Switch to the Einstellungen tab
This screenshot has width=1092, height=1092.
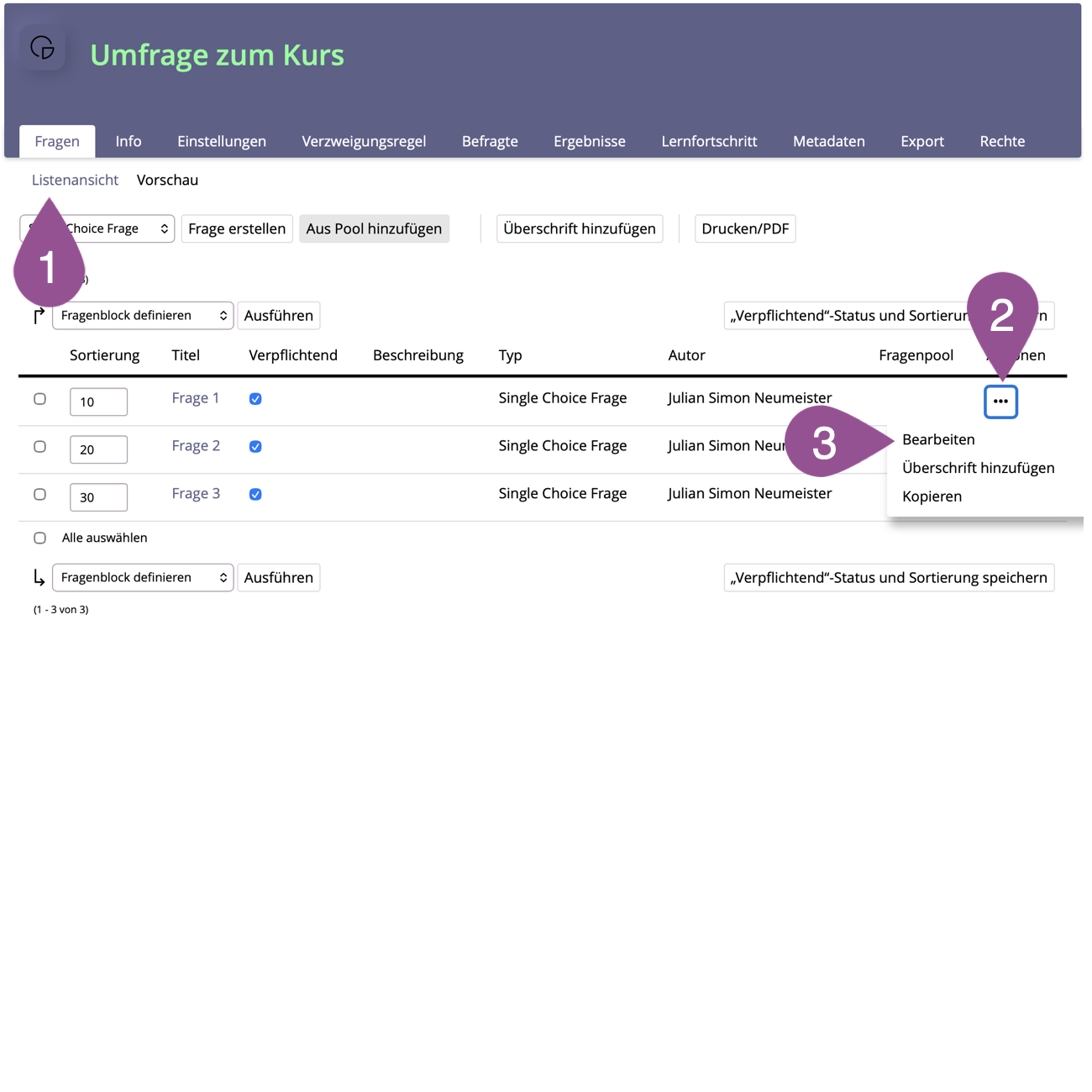221,141
